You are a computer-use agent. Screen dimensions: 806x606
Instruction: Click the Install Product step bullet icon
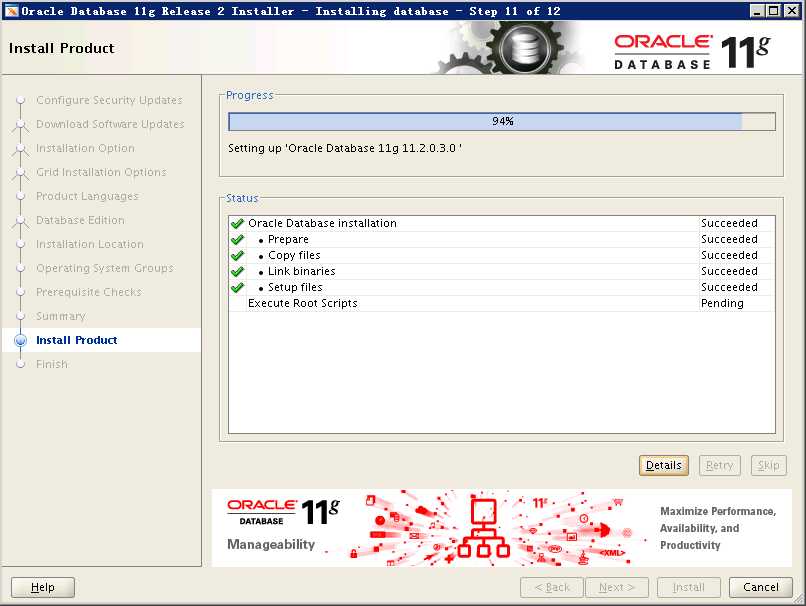click(21, 340)
